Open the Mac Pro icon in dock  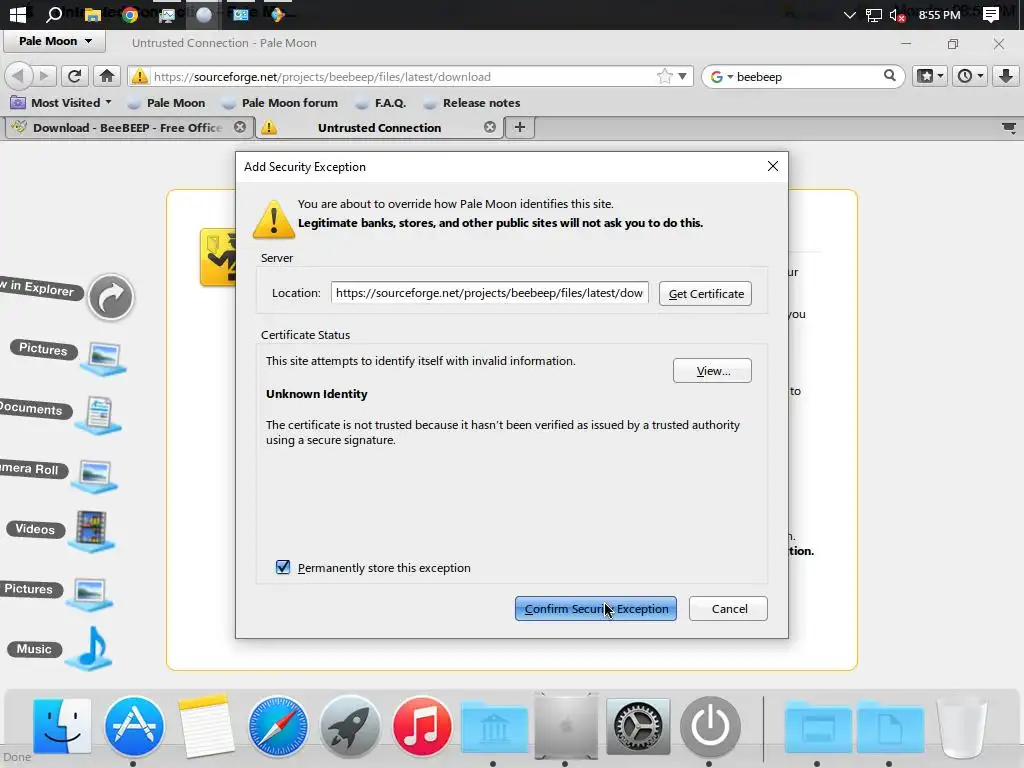(x=566, y=726)
